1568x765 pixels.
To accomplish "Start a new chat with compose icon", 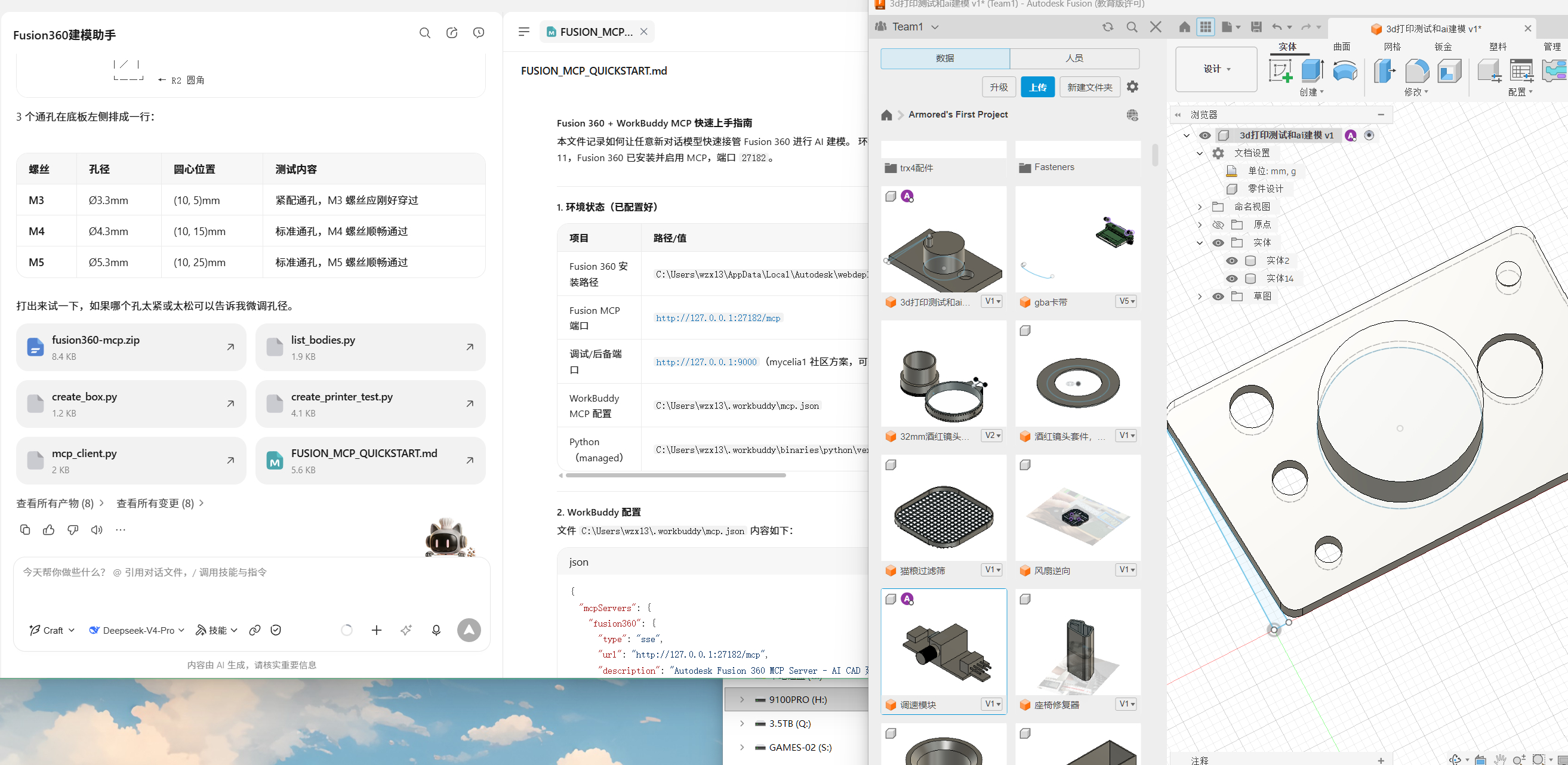I will [452, 33].
